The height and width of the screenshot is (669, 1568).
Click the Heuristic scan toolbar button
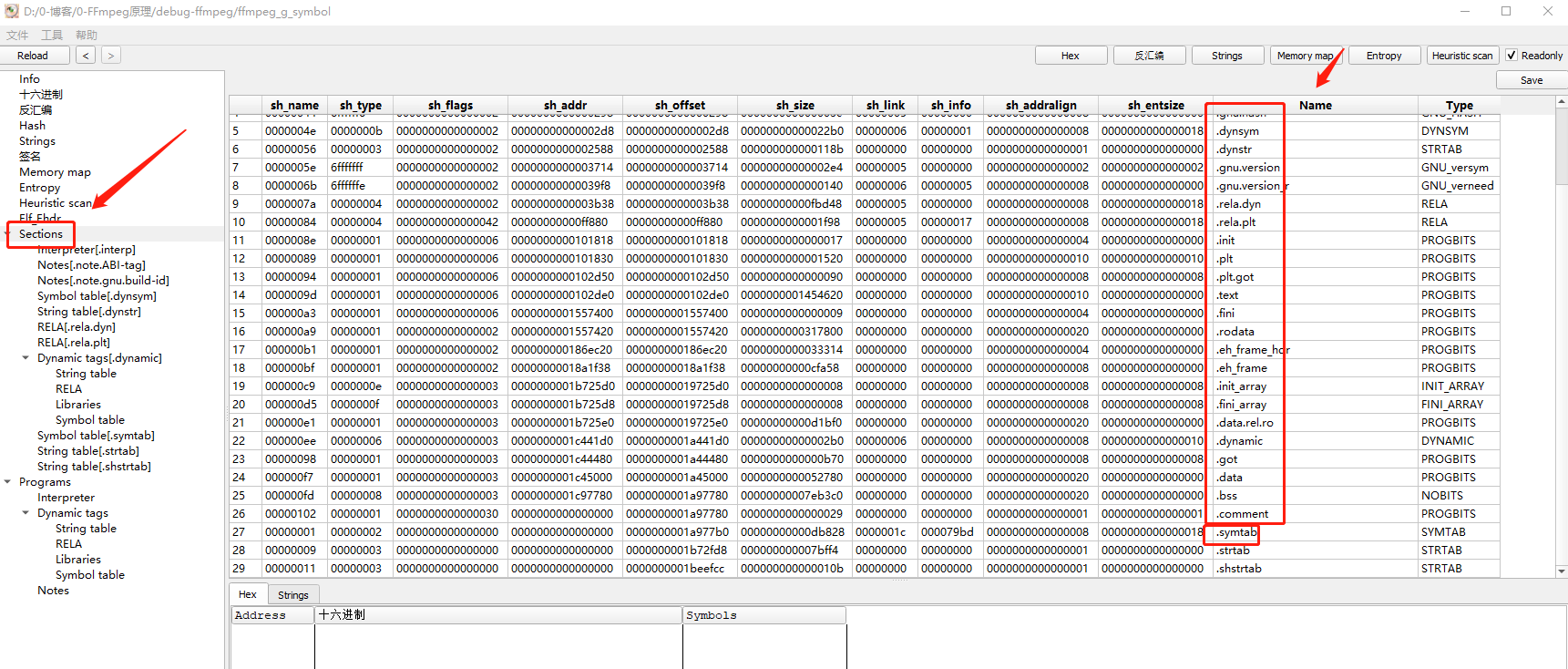coord(1461,56)
